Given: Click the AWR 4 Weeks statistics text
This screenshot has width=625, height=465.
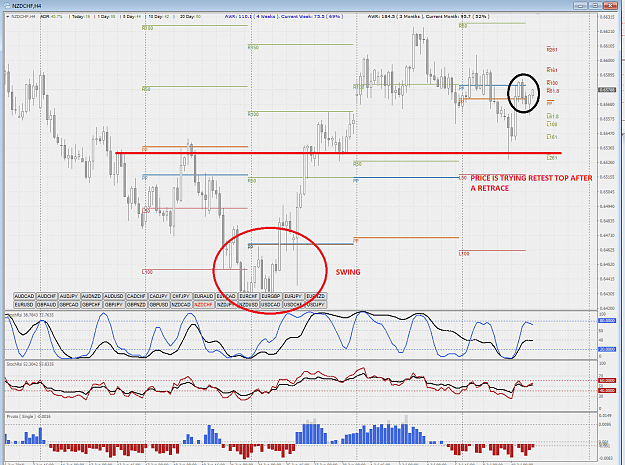Looking at the screenshot, I should coord(284,17).
